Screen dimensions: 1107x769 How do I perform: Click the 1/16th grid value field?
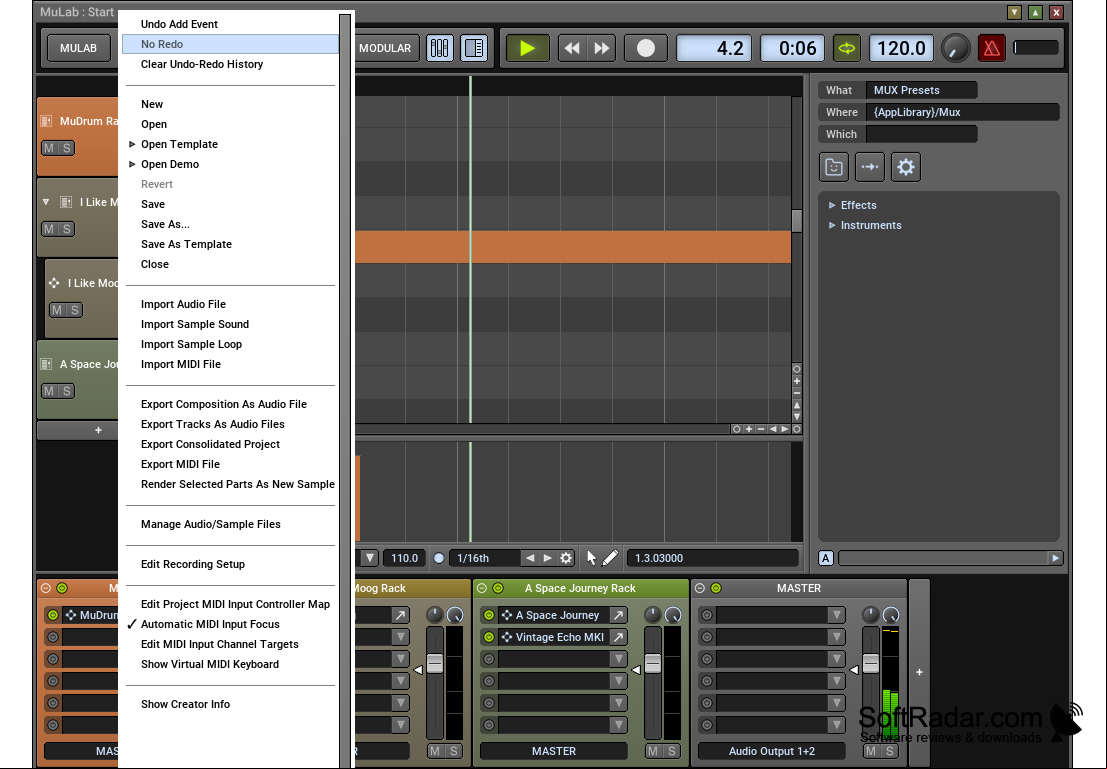(484, 559)
